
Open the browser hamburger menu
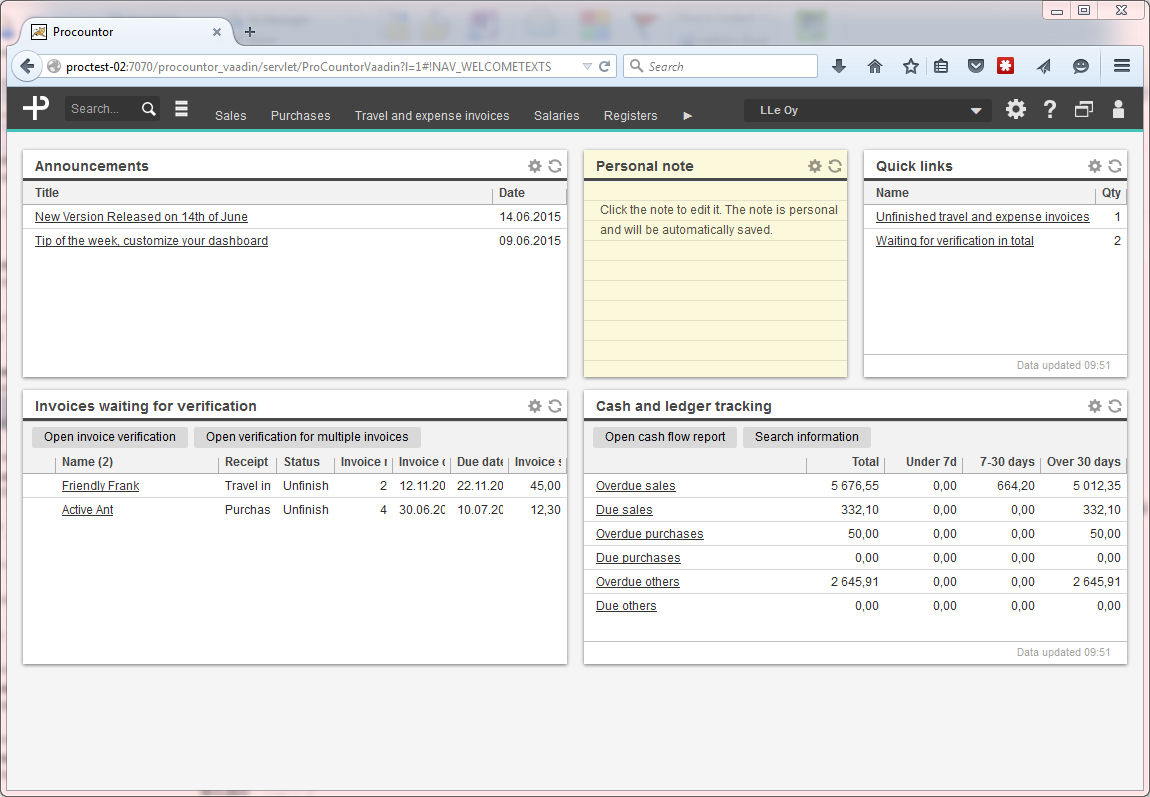point(1121,66)
